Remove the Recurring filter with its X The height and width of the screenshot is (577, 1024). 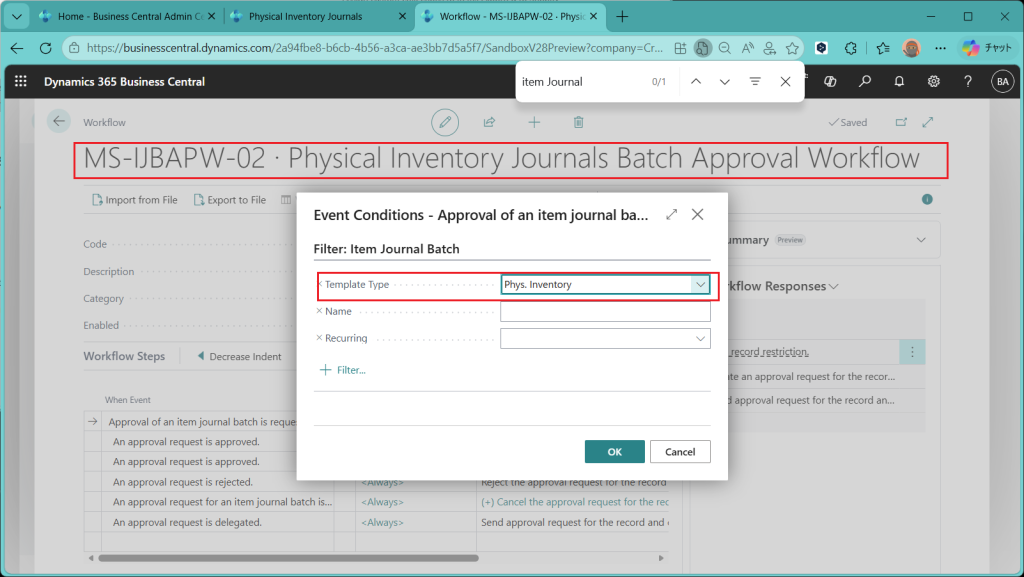(320, 339)
